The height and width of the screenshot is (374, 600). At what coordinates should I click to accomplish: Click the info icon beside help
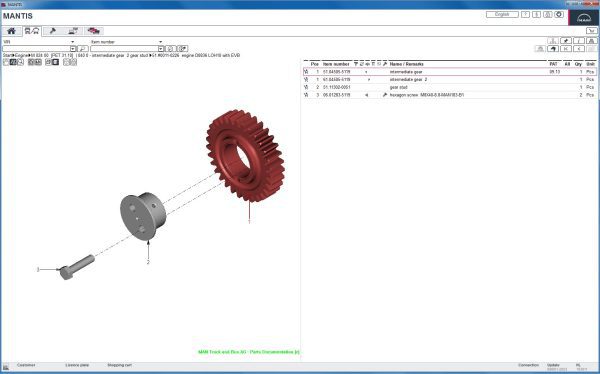tap(536, 15)
